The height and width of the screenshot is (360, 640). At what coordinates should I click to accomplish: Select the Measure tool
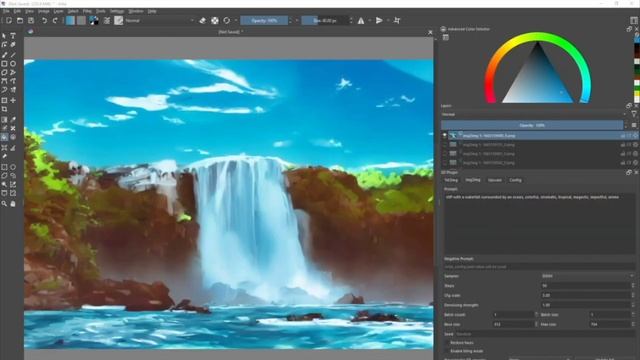coord(13,148)
